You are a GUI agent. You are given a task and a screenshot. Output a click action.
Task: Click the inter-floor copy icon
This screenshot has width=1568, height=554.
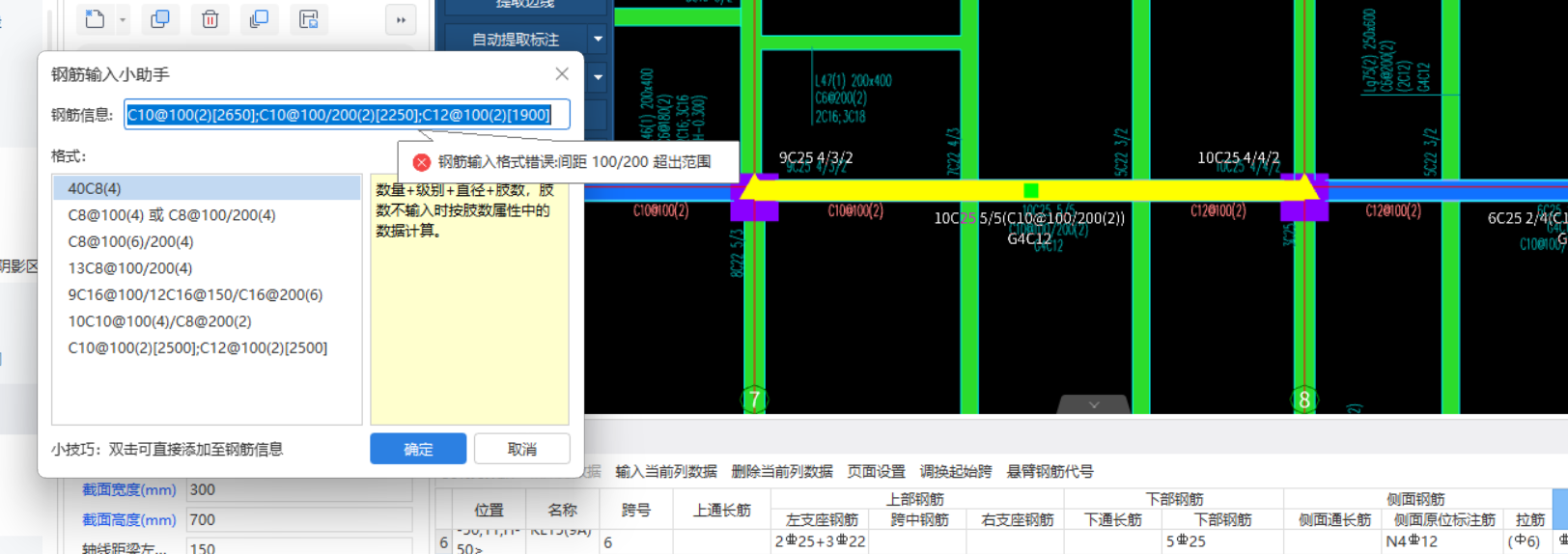click(259, 19)
